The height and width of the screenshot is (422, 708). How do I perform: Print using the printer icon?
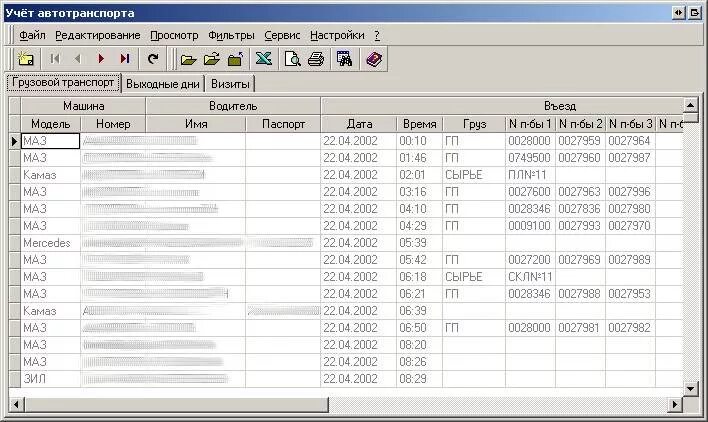pyautogui.click(x=316, y=59)
